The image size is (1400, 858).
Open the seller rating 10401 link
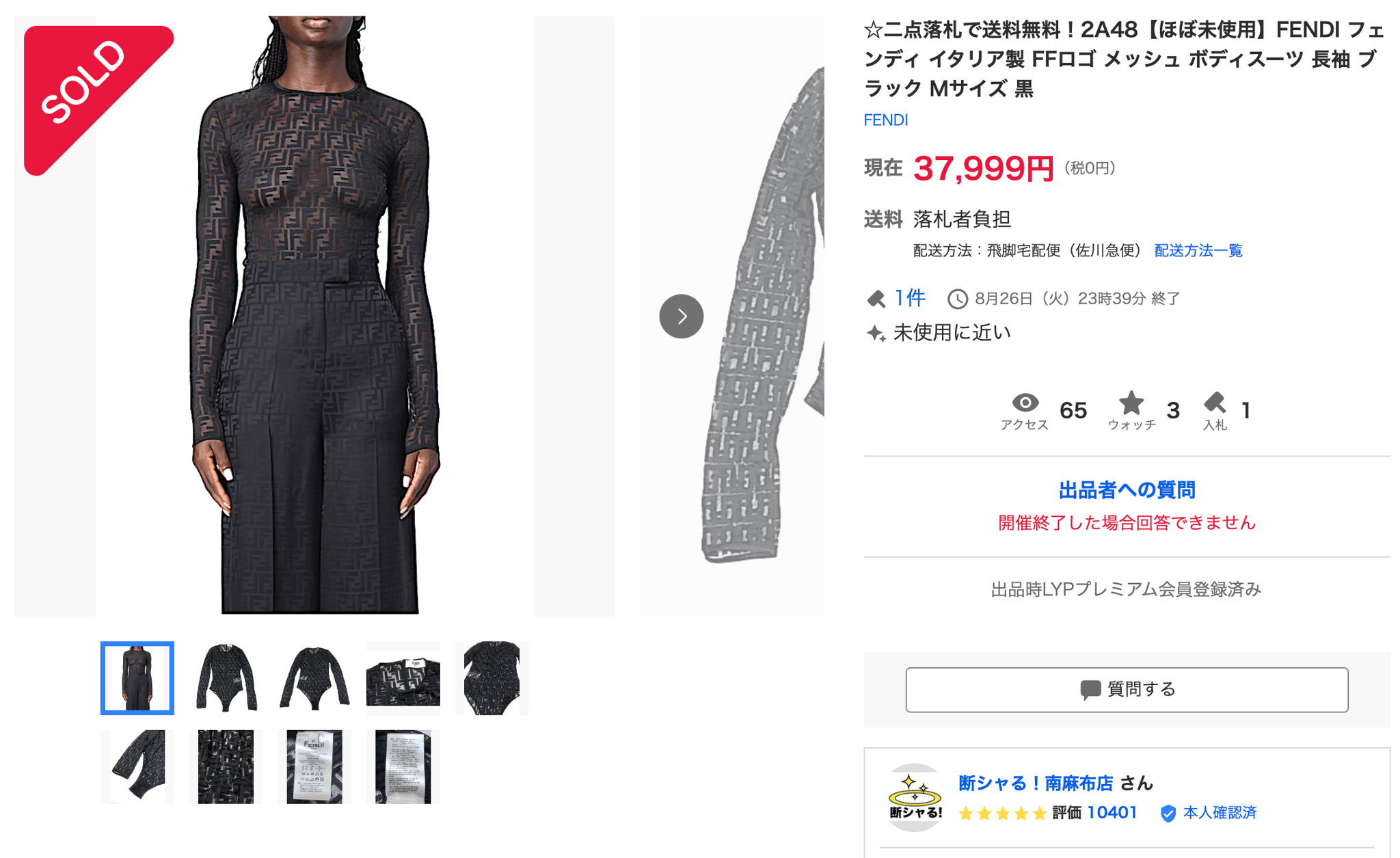pos(1112,813)
